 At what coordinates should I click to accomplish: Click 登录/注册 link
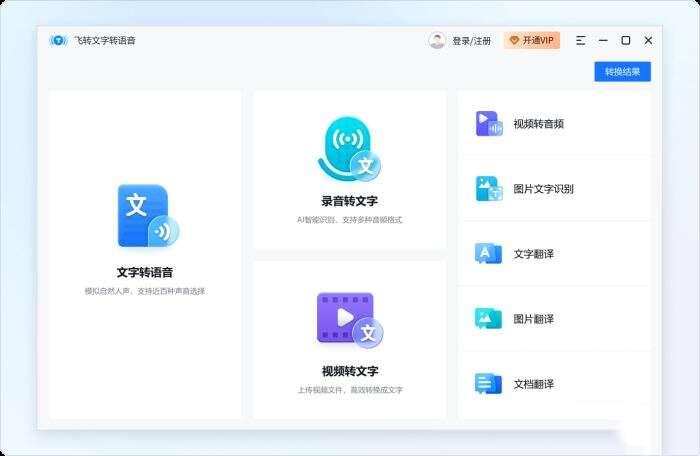(471, 41)
